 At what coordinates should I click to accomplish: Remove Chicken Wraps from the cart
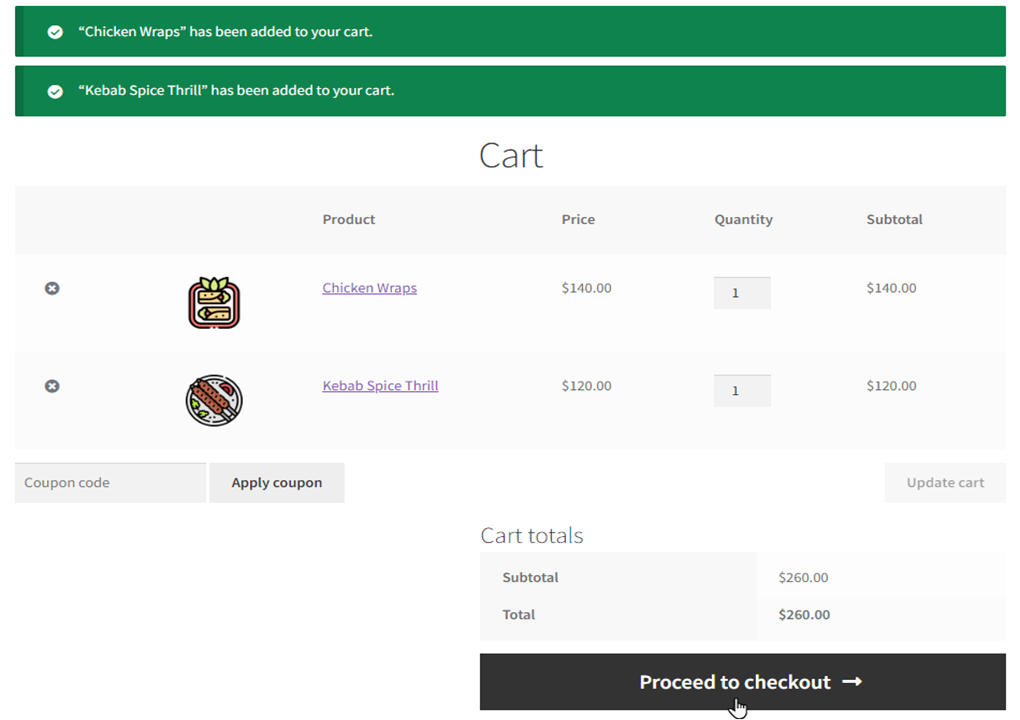point(52,288)
